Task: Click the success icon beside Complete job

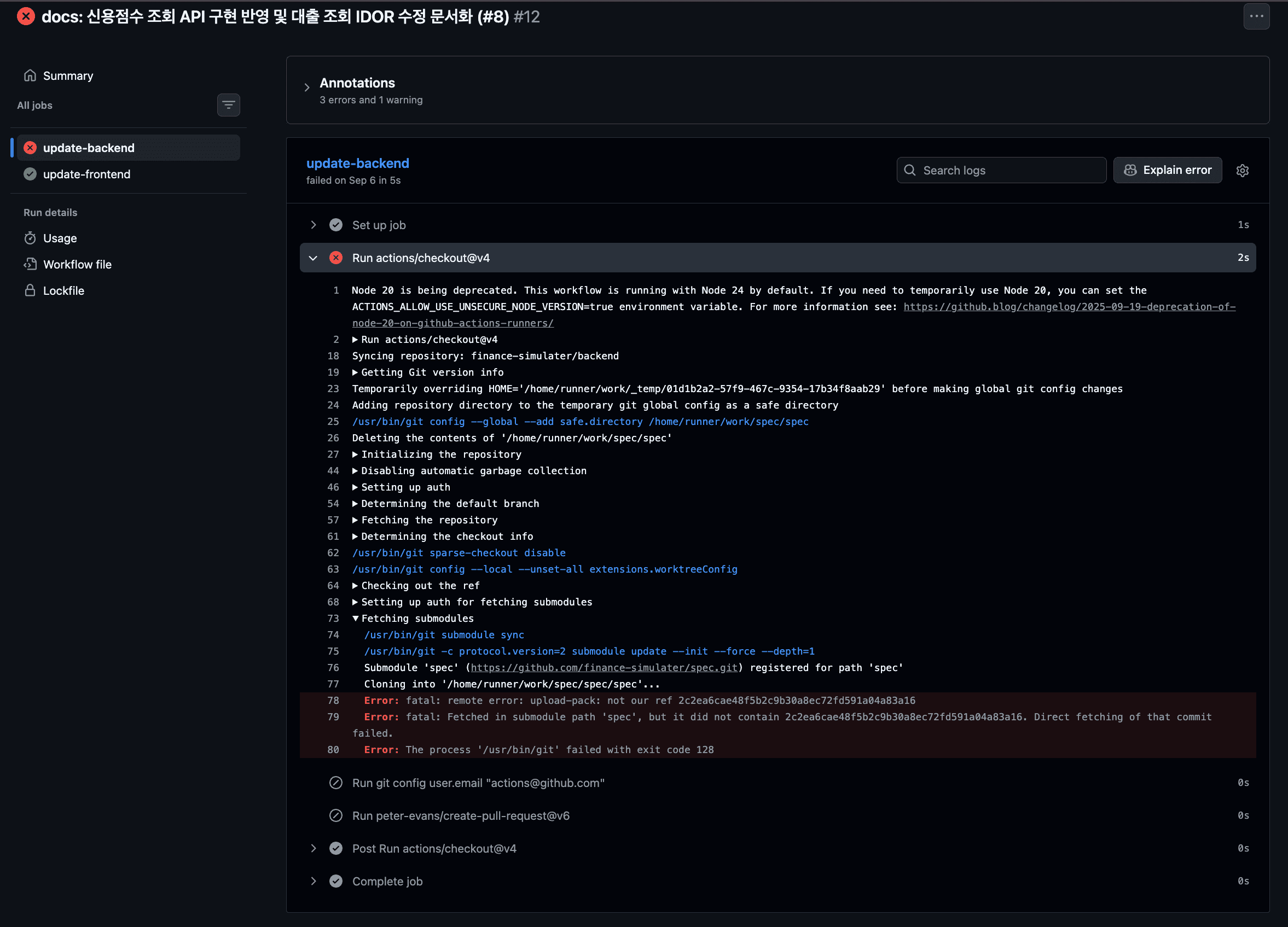Action: 335,881
